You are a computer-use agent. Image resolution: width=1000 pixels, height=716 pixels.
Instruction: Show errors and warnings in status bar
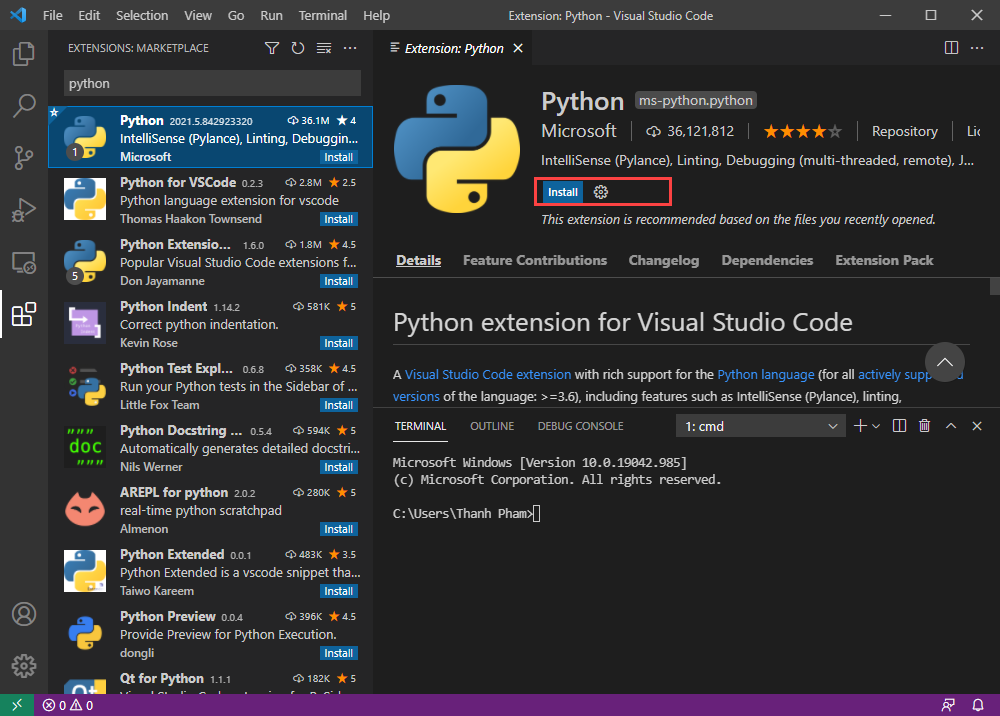68,705
